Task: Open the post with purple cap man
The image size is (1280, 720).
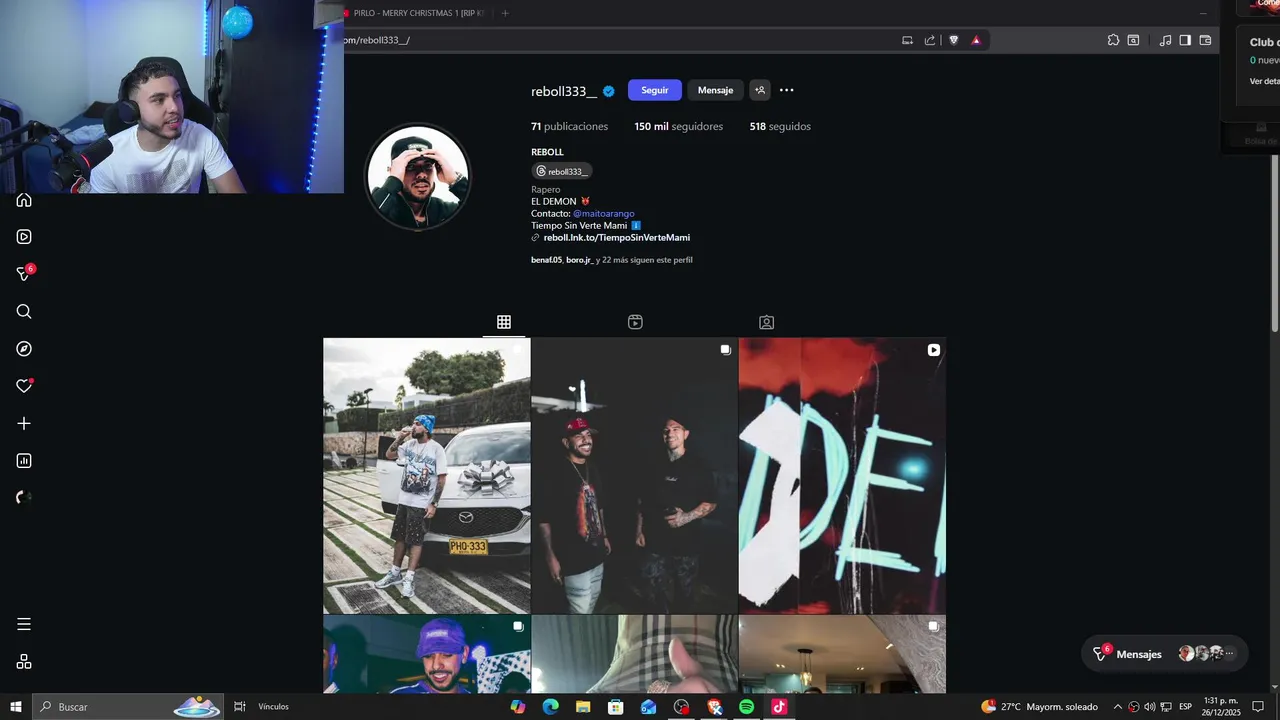Action: 427,654
